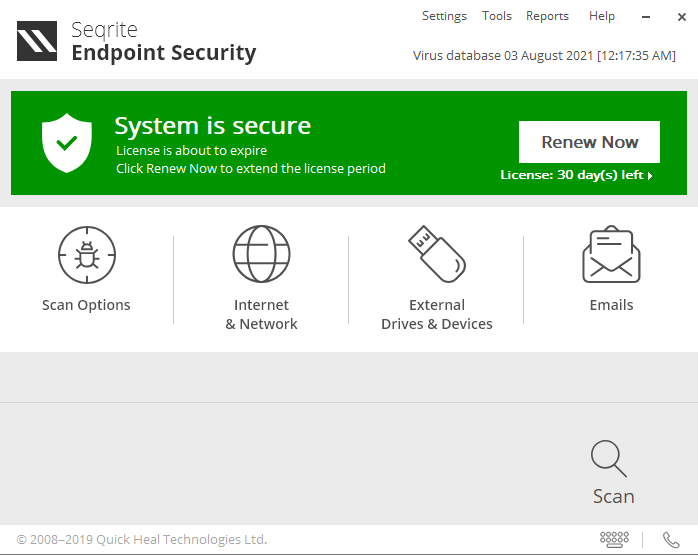698x555 pixels.
Task: Click the Scan magnifying glass icon
Action: [x=608, y=459]
